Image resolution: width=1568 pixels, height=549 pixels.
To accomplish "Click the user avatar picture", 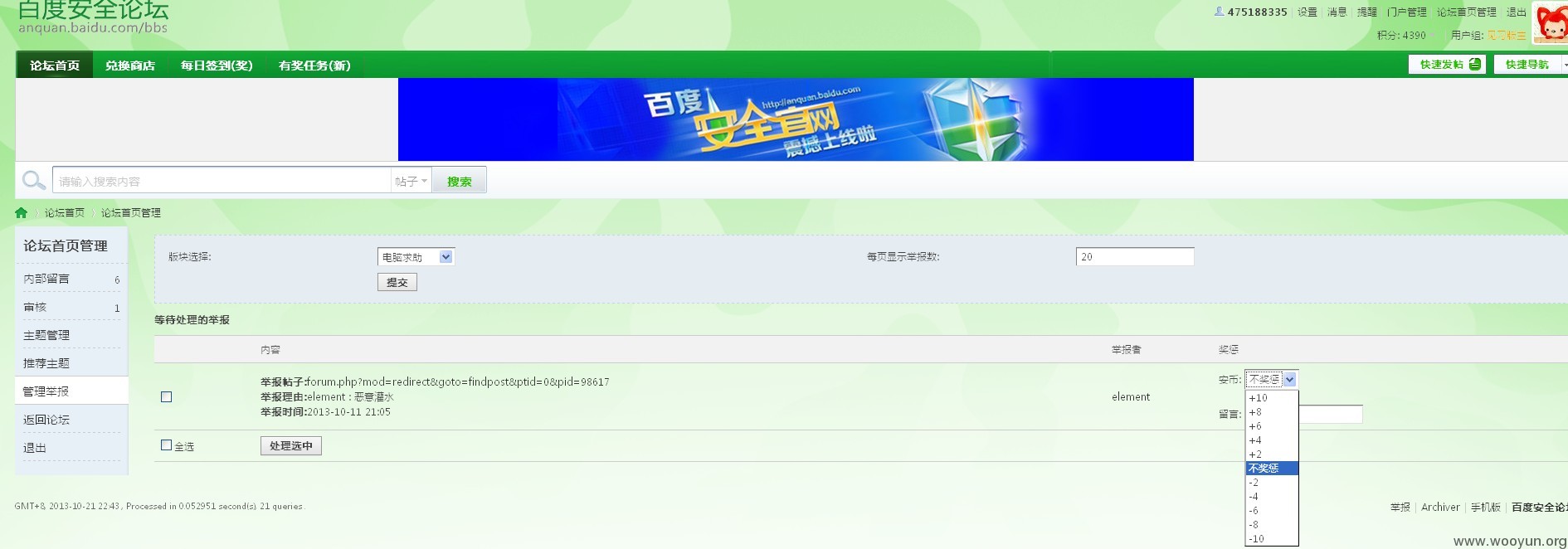I will click(x=1551, y=22).
